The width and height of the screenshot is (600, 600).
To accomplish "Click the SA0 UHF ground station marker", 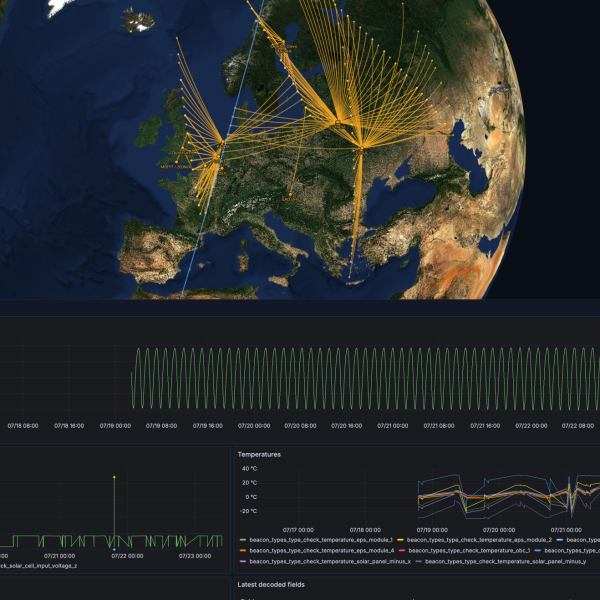I will tap(290, 194).
